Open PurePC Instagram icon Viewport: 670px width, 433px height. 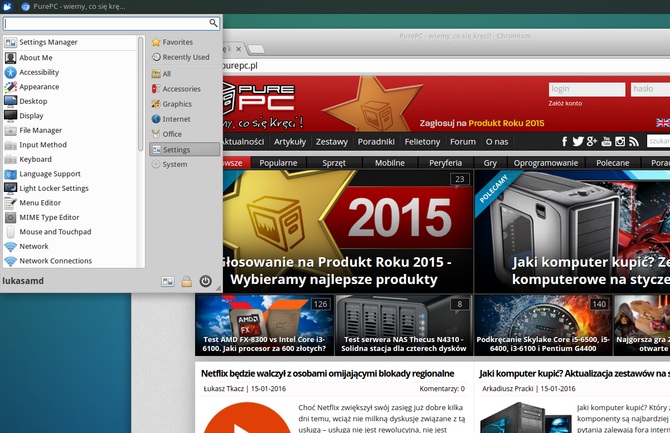pyautogui.click(x=620, y=141)
